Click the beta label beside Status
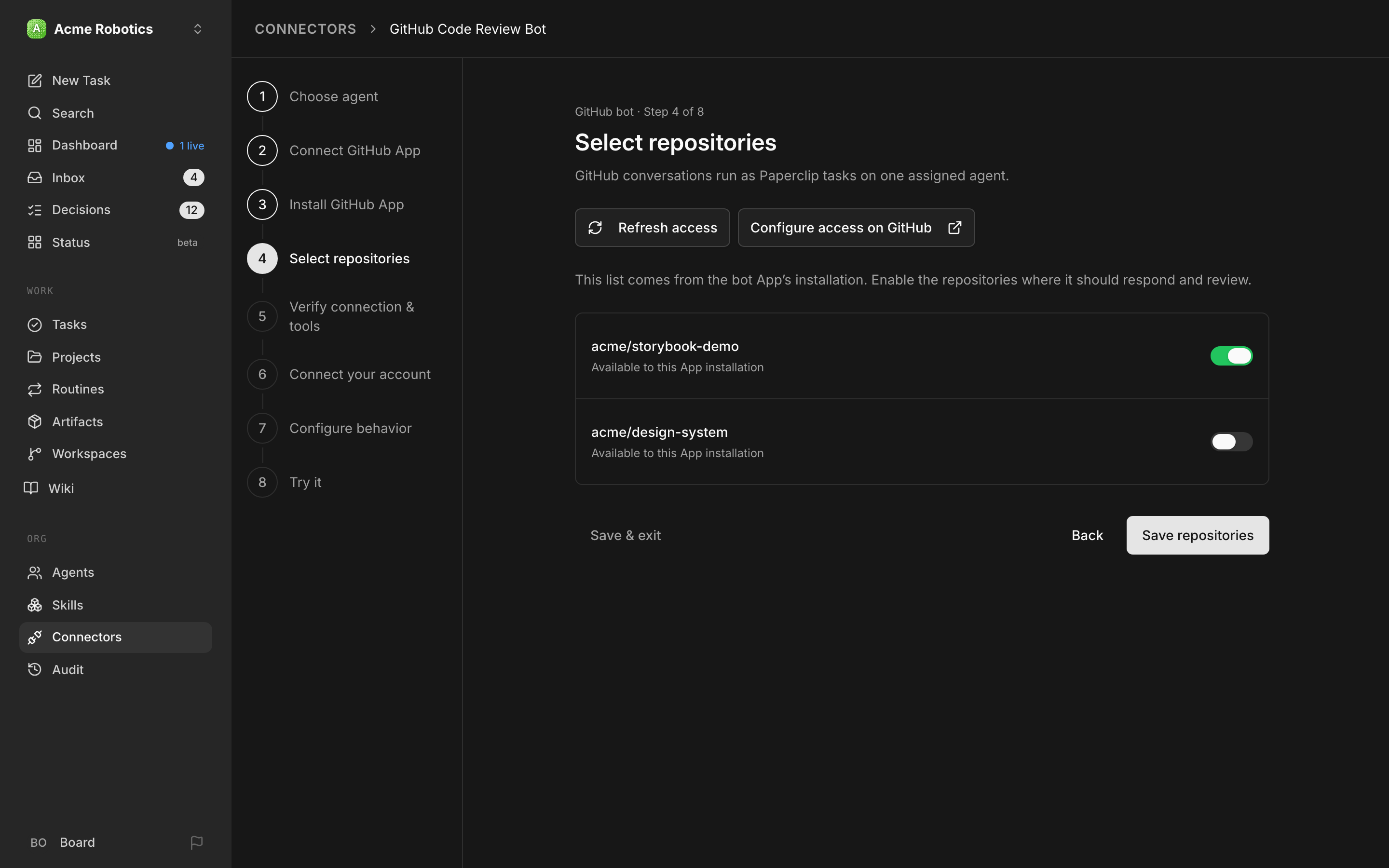The height and width of the screenshot is (868, 1389). [187, 242]
